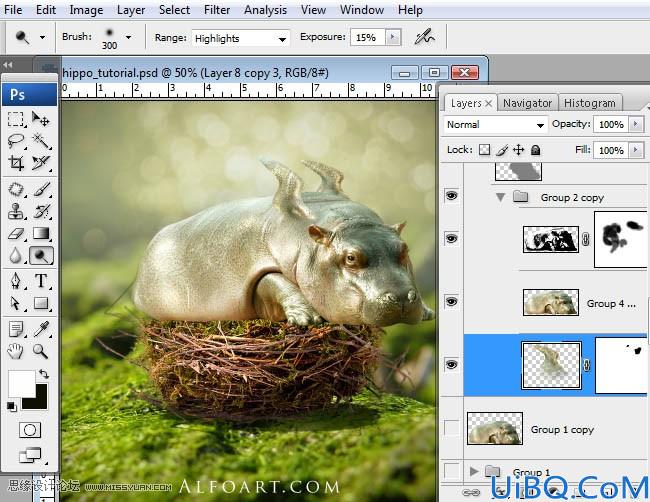Viewport: 650px width, 502px height.
Task: Show the Group 1 copy layer
Action: pyautogui.click(x=451, y=428)
